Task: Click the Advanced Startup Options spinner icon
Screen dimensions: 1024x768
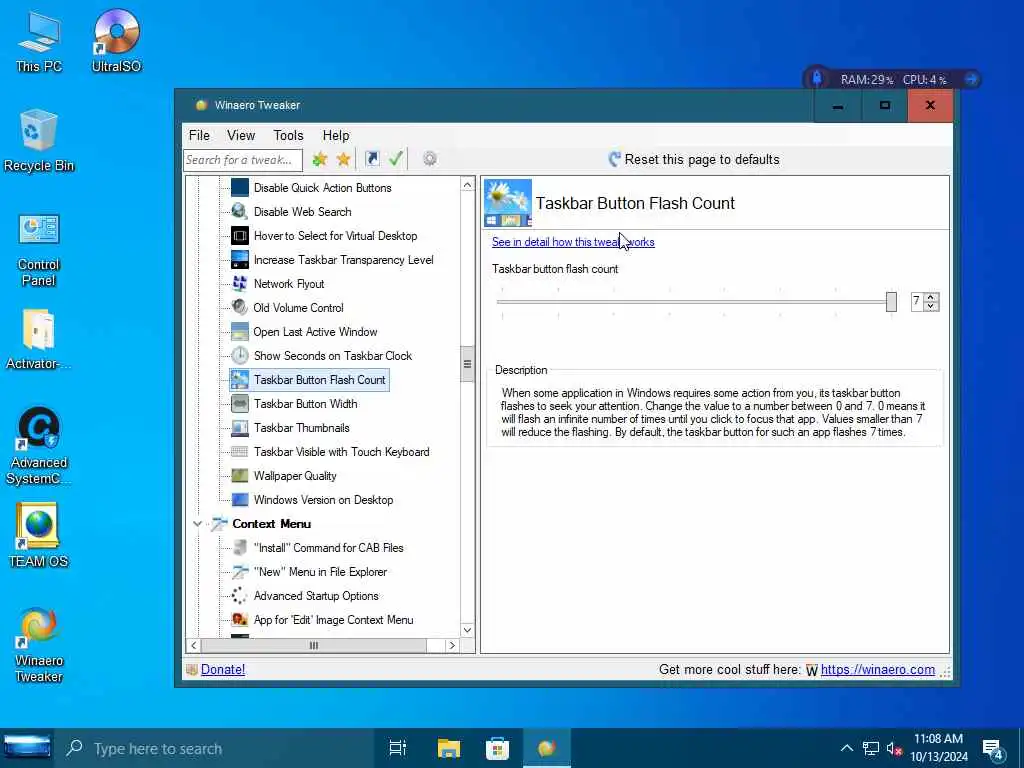Action: [240, 596]
